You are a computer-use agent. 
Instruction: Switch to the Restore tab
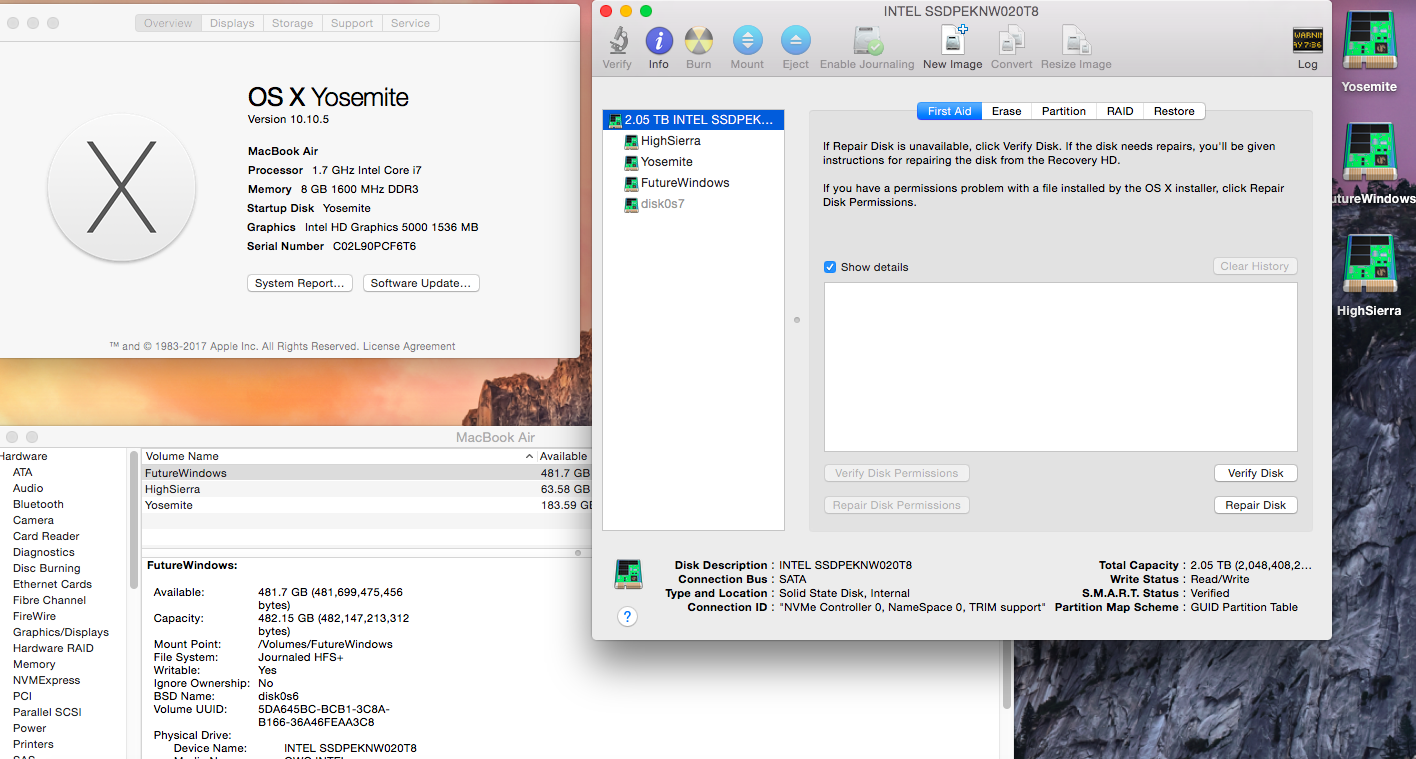point(1174,111)
